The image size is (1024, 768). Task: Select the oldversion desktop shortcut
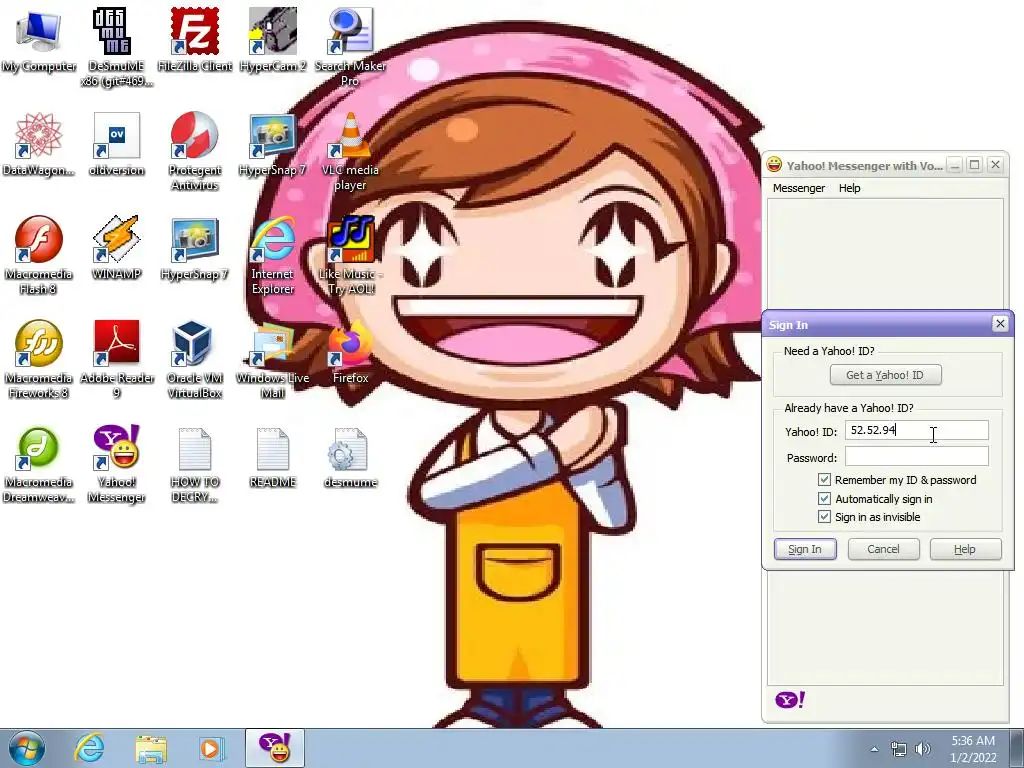click(116, 145)
